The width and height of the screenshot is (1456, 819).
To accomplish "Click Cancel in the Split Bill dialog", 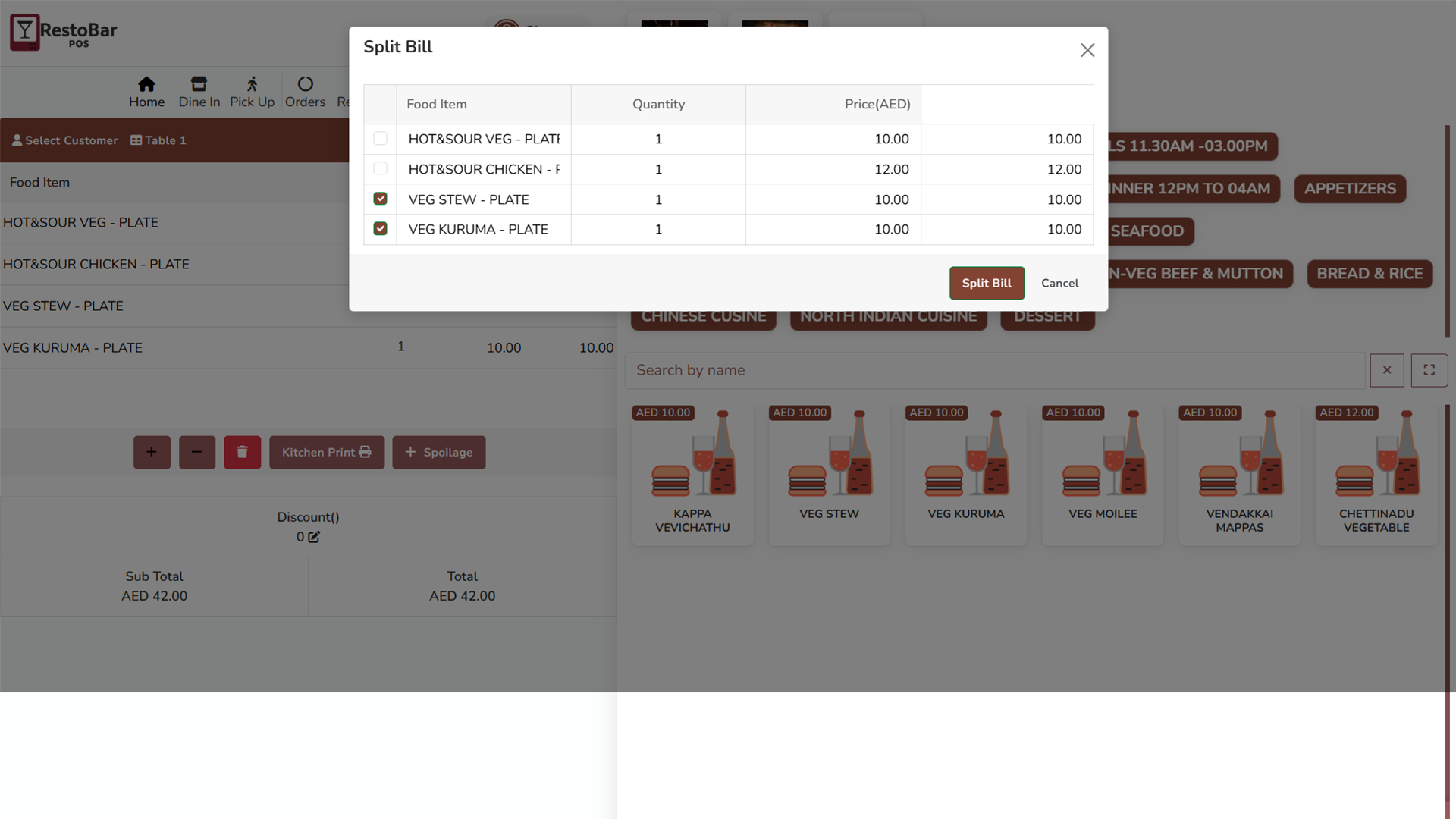I will tap(1059, 283).
